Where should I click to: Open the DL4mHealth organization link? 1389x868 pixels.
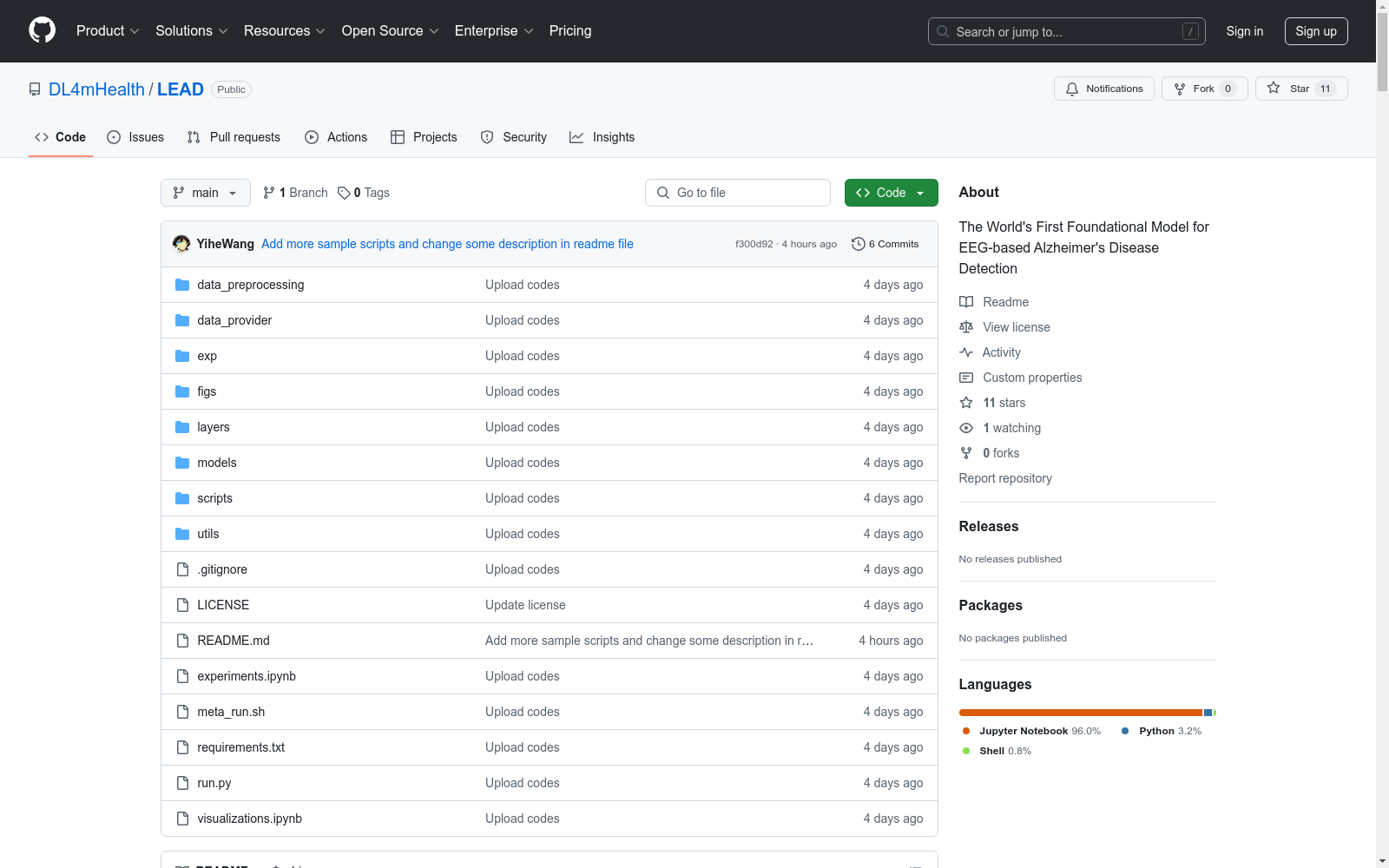tap(96, 89)
